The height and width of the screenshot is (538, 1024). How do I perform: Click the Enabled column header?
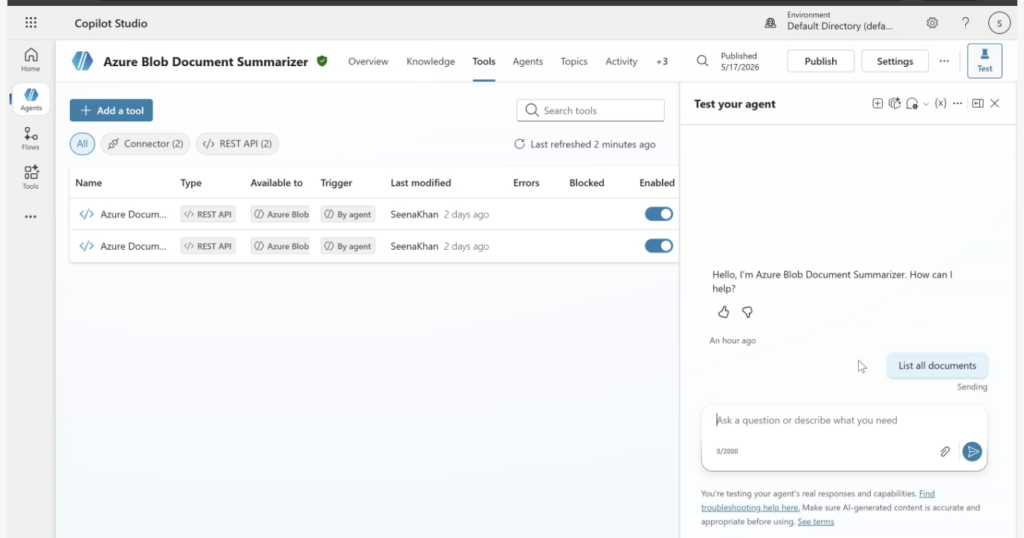[x=657, y=183]
